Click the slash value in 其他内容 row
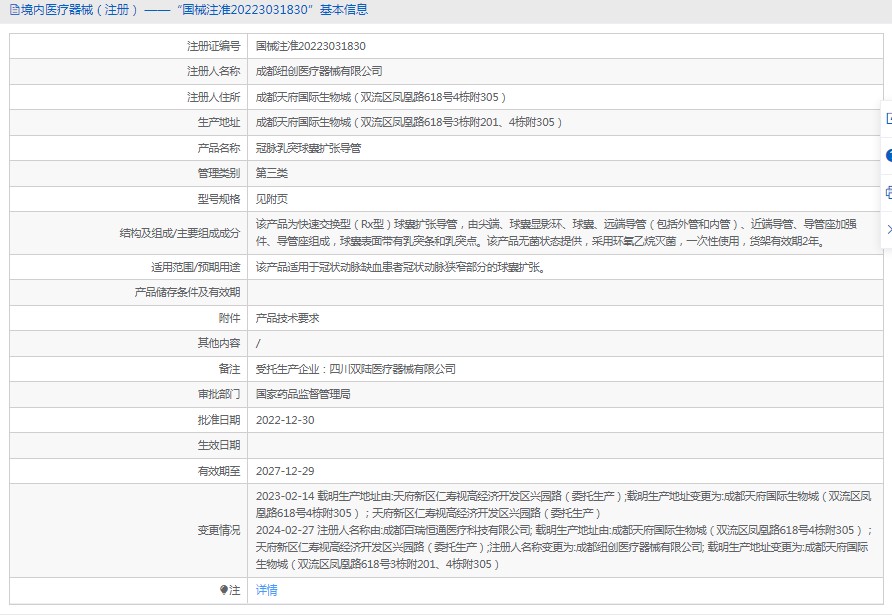The width and height of the screenshot is (892, 615). coord(258,343)
